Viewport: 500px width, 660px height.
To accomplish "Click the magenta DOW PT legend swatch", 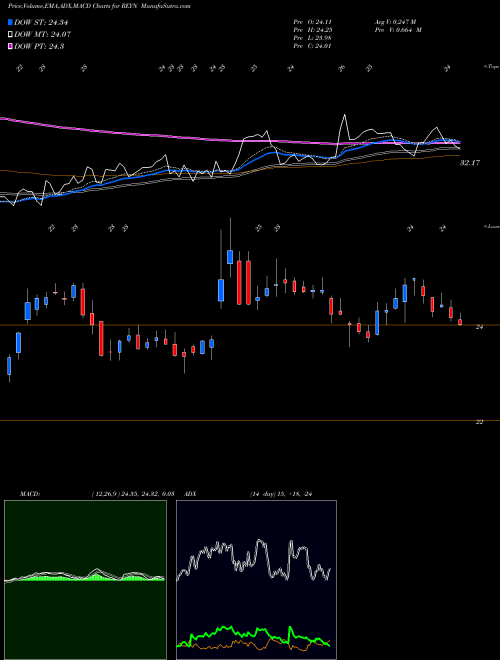I will [10, 46].
